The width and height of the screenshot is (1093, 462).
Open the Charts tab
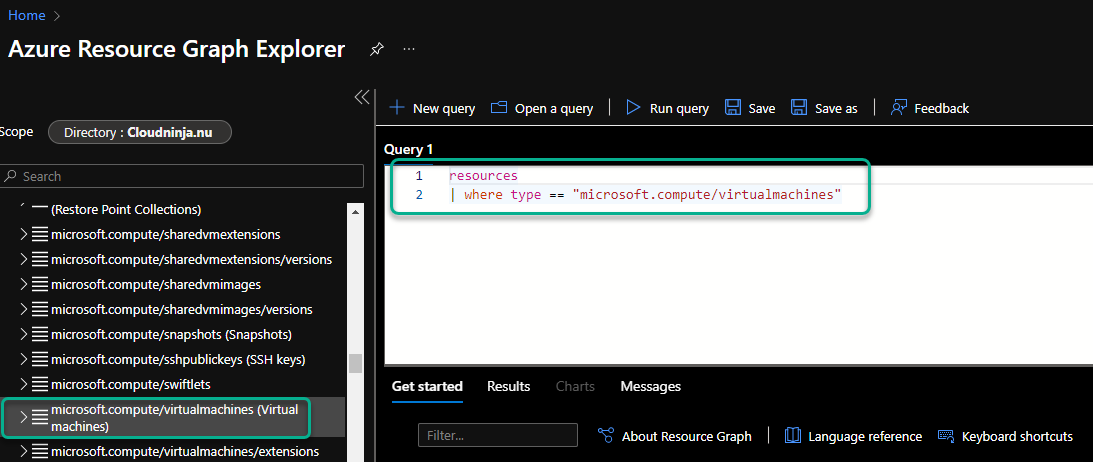click(575, 386)
